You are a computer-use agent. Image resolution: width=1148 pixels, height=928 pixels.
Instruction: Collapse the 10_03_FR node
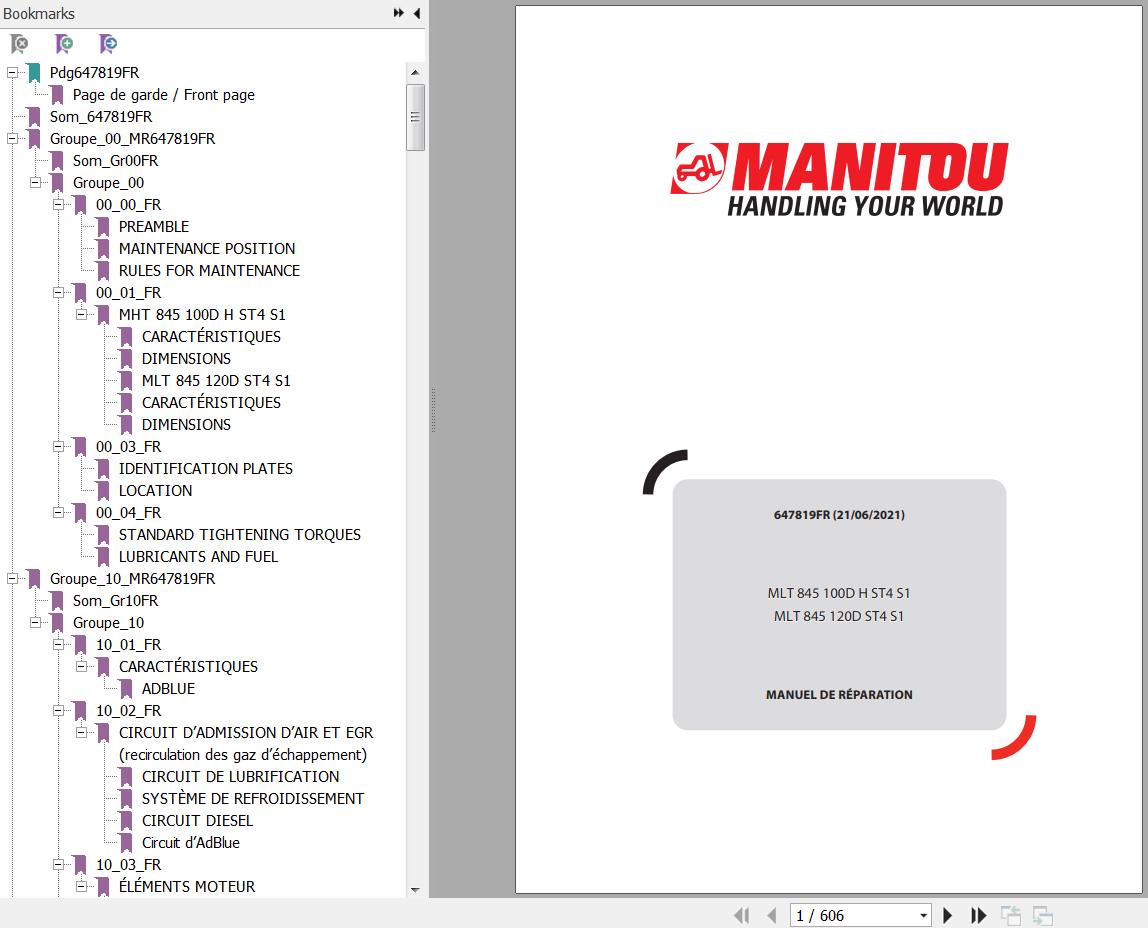pos(59,864)
